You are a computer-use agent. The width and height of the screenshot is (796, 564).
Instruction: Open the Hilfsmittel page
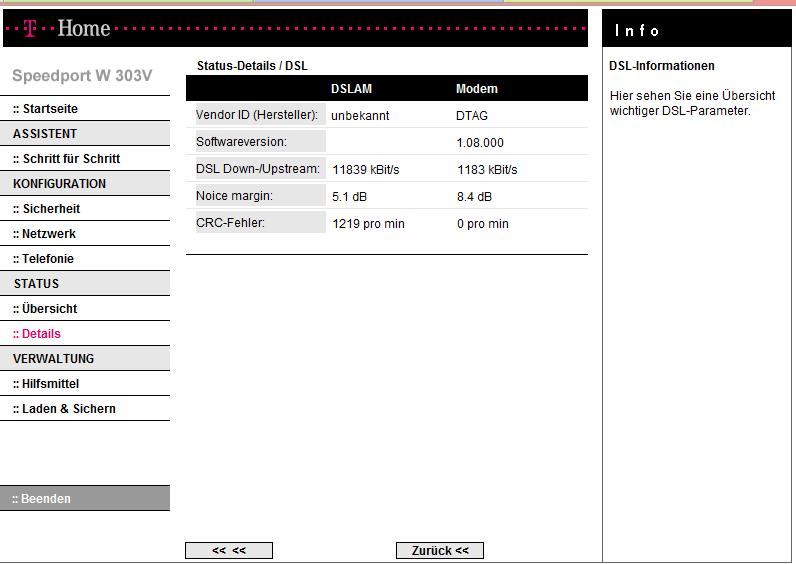46,384
